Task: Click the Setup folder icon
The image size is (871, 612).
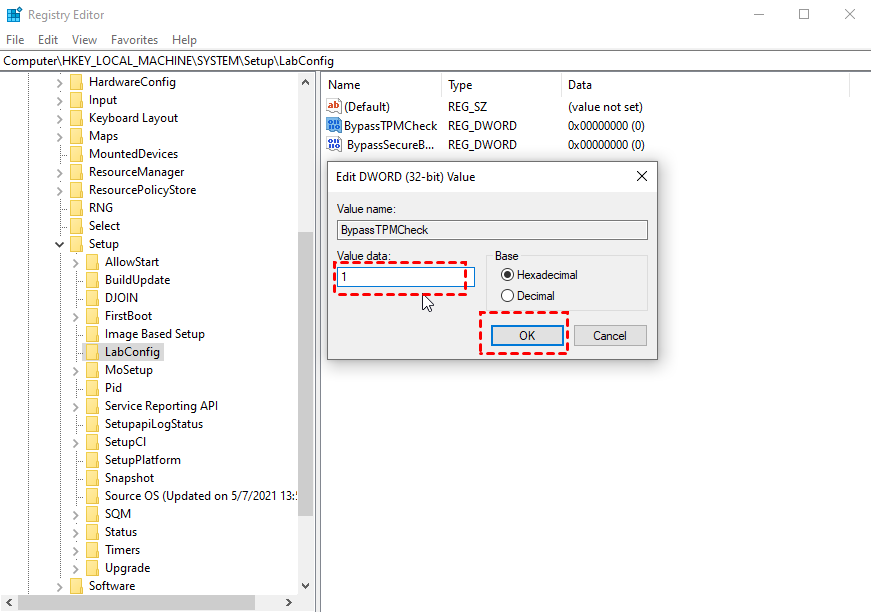Action: coord(77,244)
